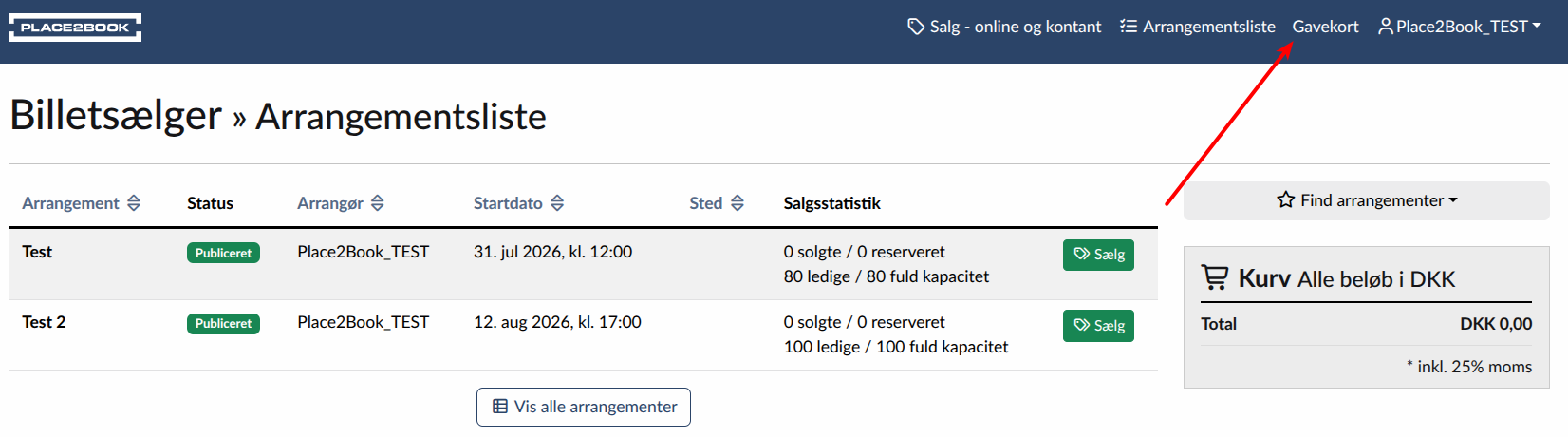
Task: Click the Vis alle arrangementer button
Action: click(x=584, y=407)
